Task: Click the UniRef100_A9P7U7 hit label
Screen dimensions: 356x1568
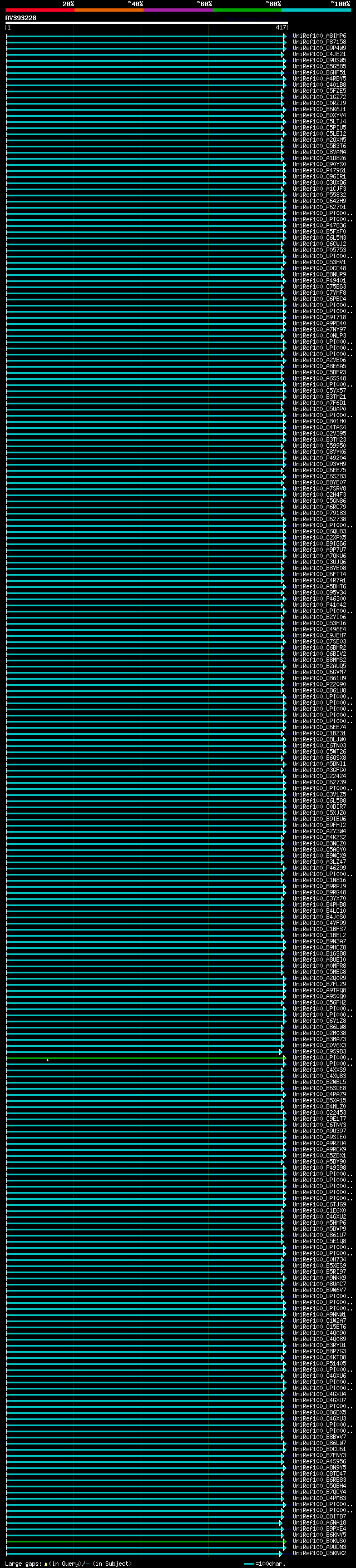Action: 319,550
